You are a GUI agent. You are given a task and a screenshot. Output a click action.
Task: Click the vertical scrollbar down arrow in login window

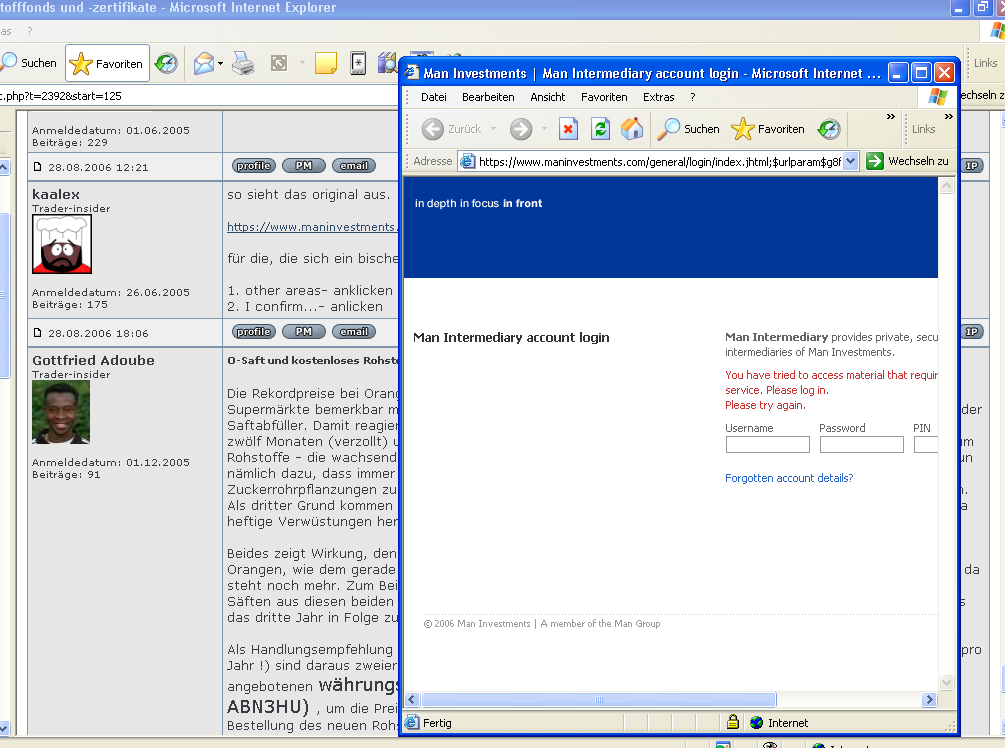tap(946, 683)
